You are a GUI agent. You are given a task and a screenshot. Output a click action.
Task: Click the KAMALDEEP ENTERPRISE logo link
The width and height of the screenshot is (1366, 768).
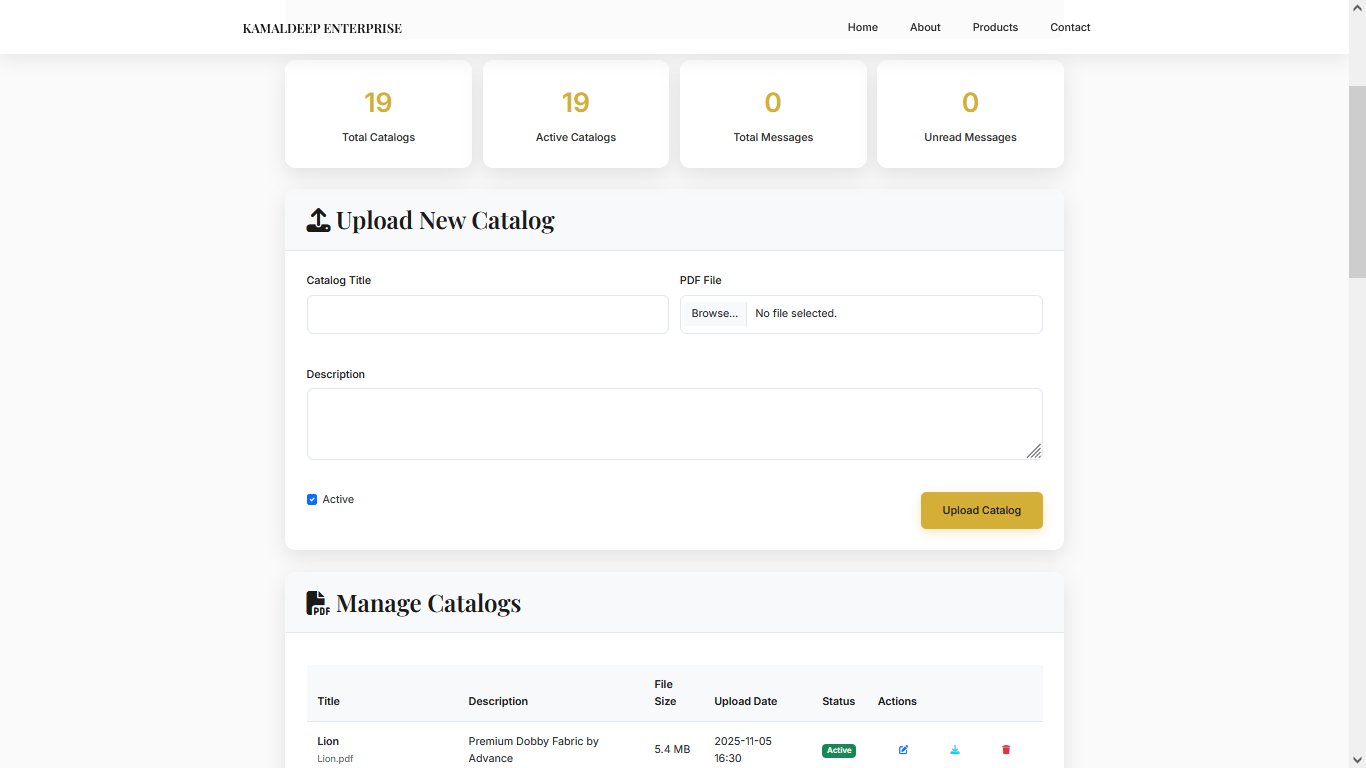[x=322, y=28]
